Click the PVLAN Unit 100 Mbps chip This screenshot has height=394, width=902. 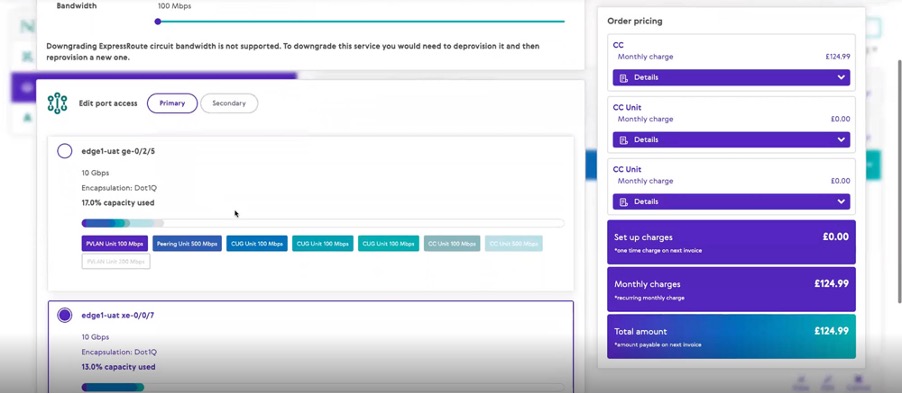(x=114, y=244)
